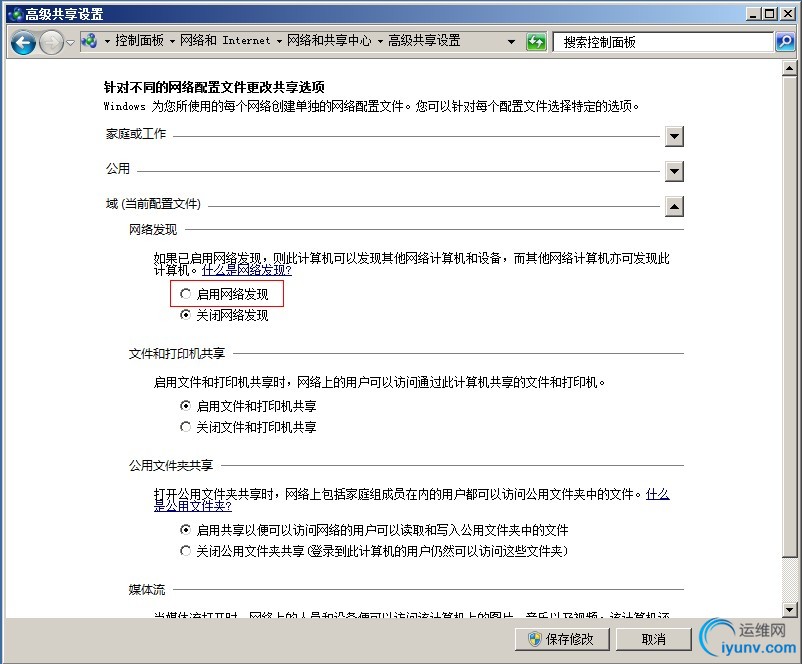Click the 媒体流 section heading
Viewport: 802px width, 664px height.
click(x=147, y=590)
